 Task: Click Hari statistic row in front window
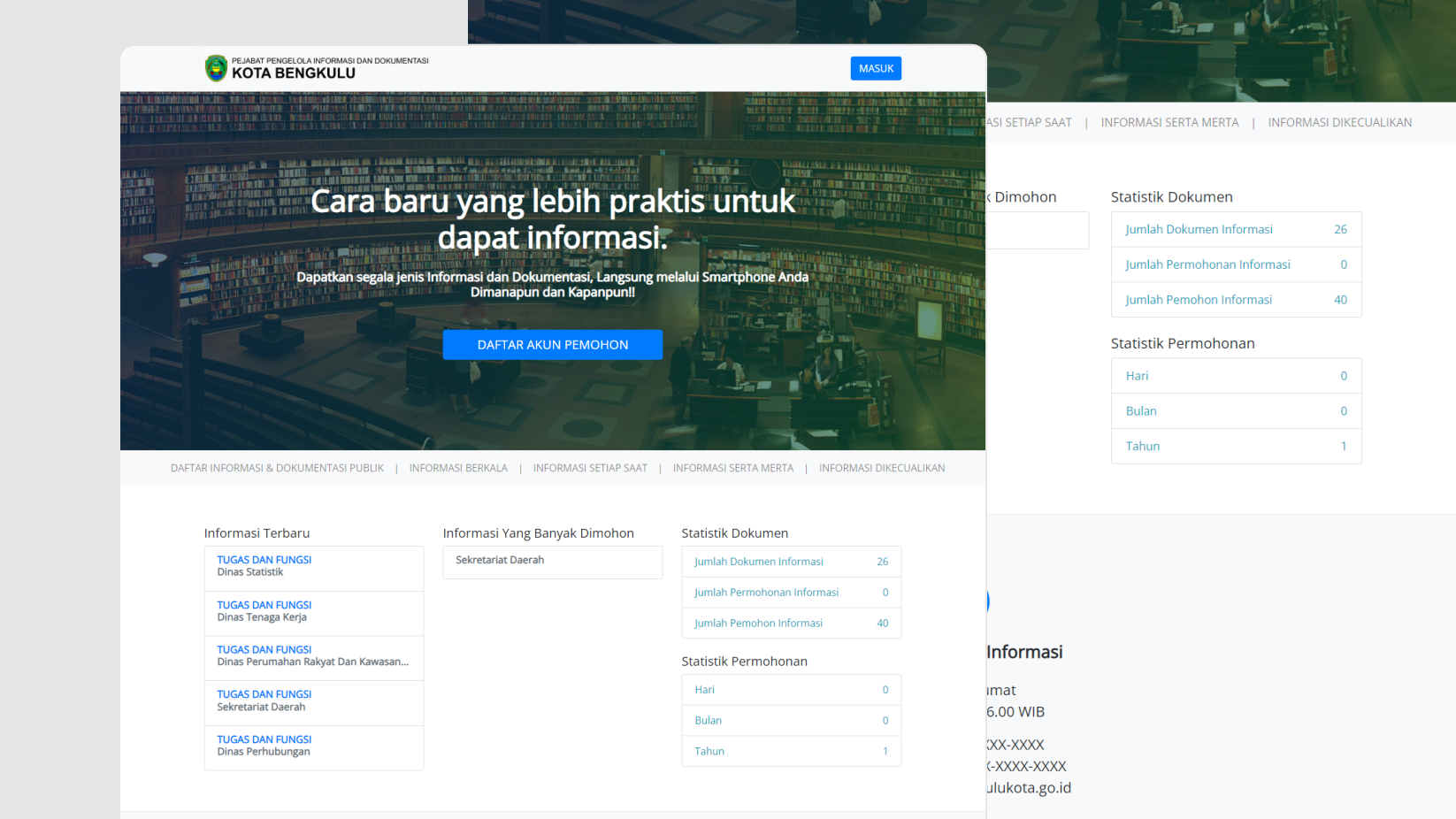[792, 690]
